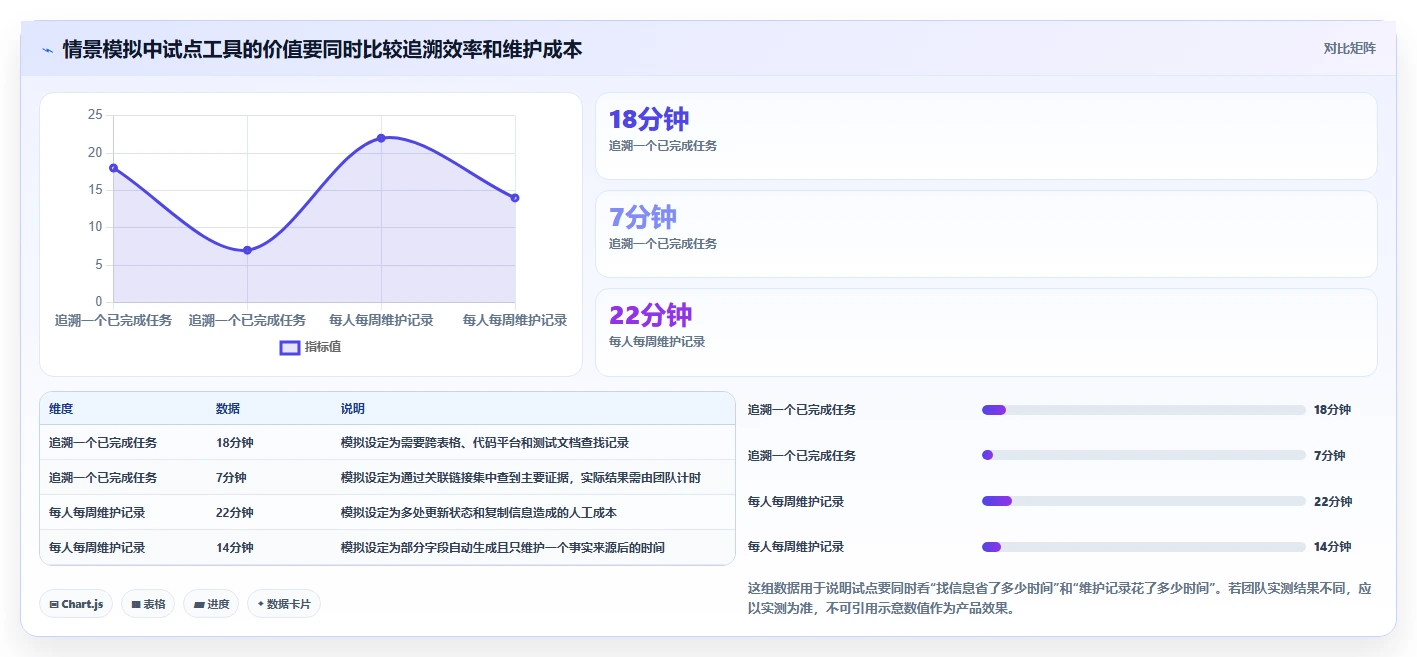Click the label left of the 7分钟 progress bar

coord(802,455)
